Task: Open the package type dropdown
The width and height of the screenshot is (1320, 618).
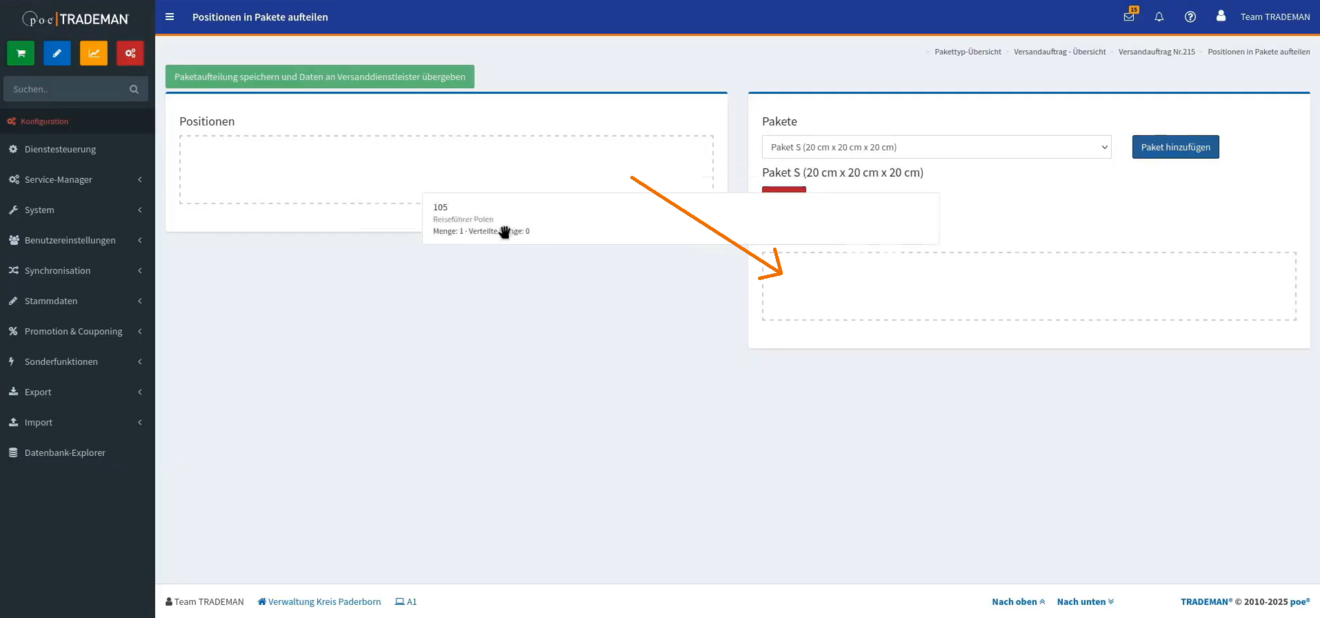Action: point(936,147)
